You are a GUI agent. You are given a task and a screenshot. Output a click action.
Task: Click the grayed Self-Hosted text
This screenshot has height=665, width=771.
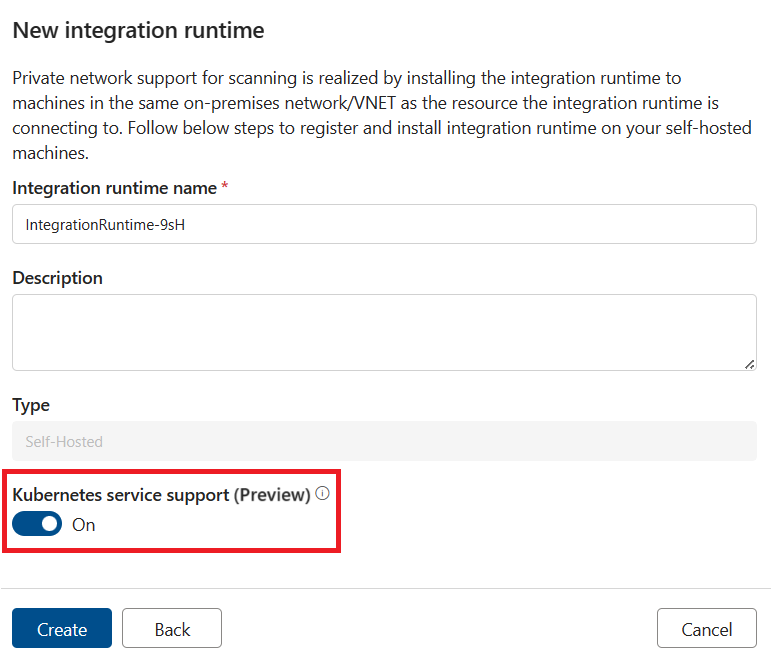pos(64,441)
